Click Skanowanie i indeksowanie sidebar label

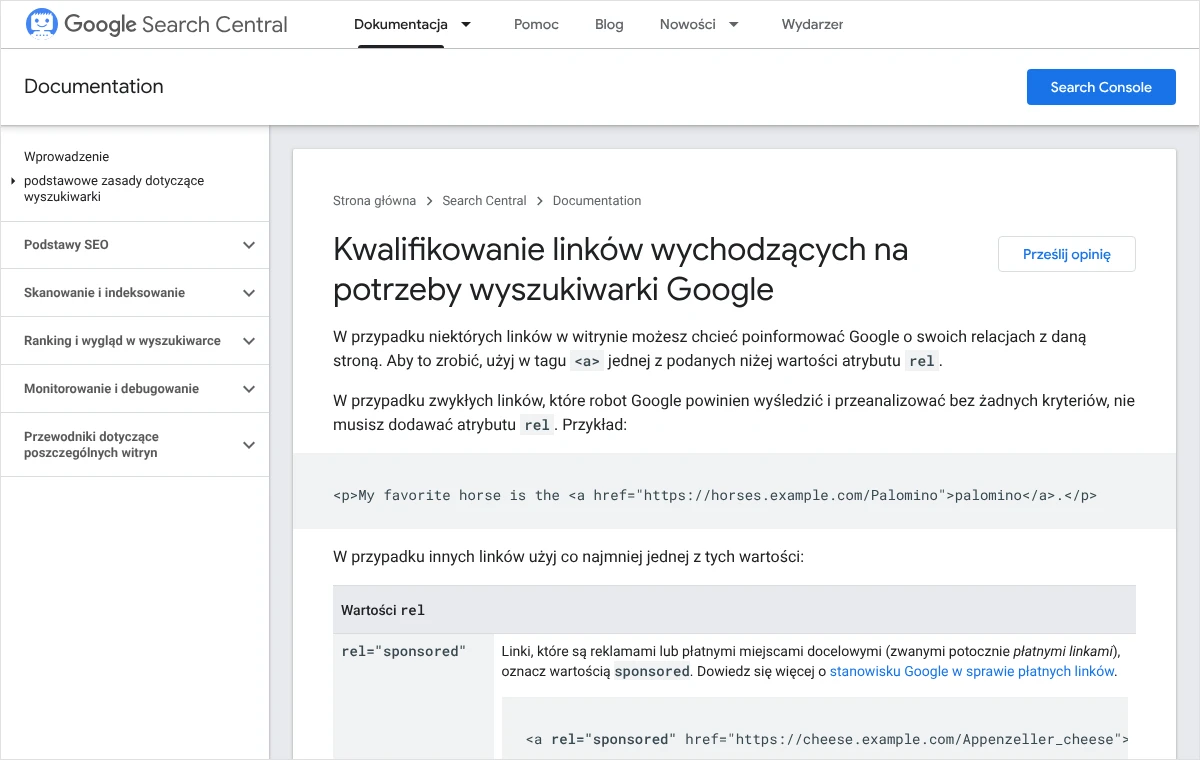pos(104,293)
